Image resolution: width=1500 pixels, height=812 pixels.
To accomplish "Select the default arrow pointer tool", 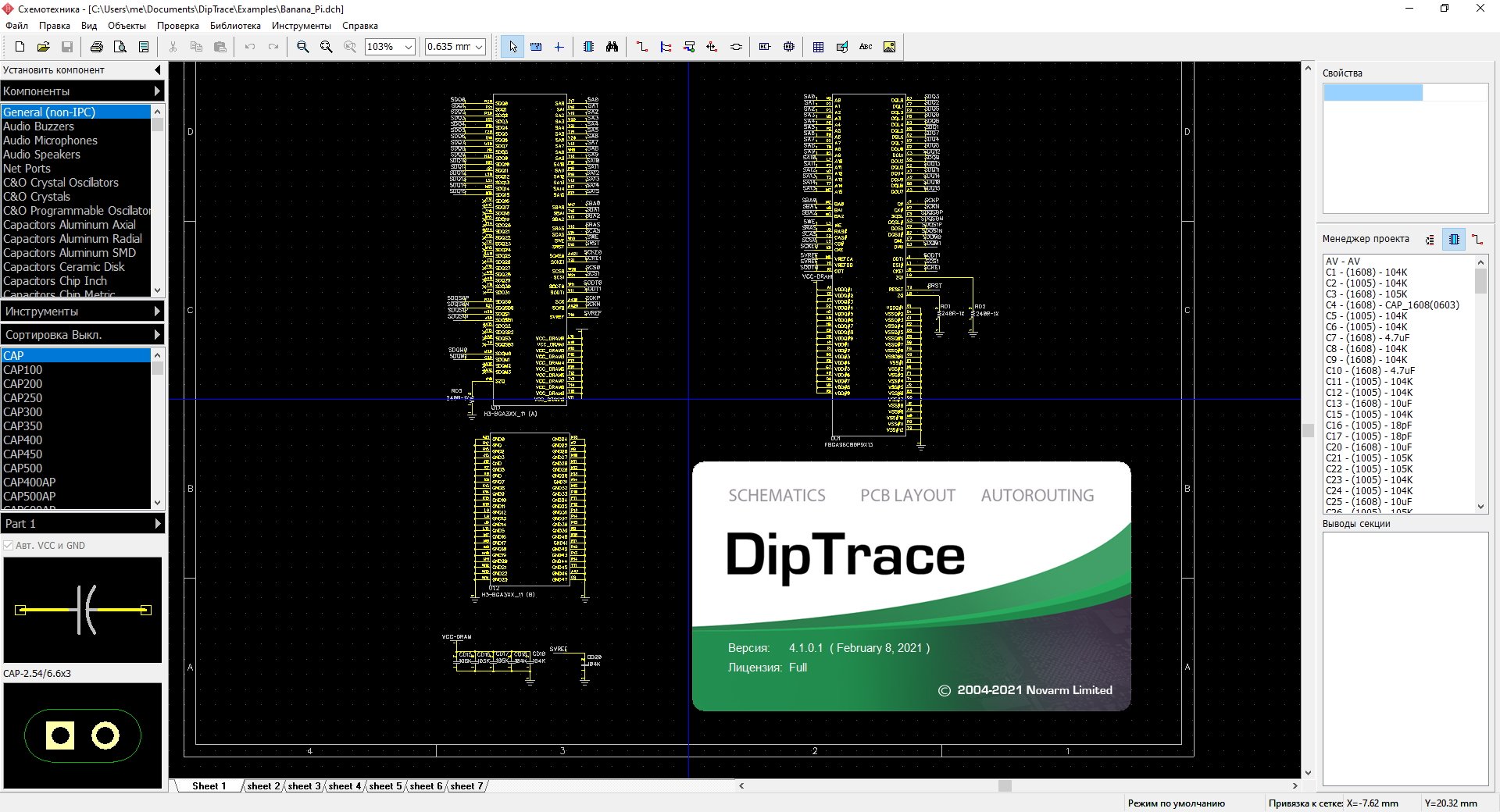I will pyautogui.click(x=512, y=47).
